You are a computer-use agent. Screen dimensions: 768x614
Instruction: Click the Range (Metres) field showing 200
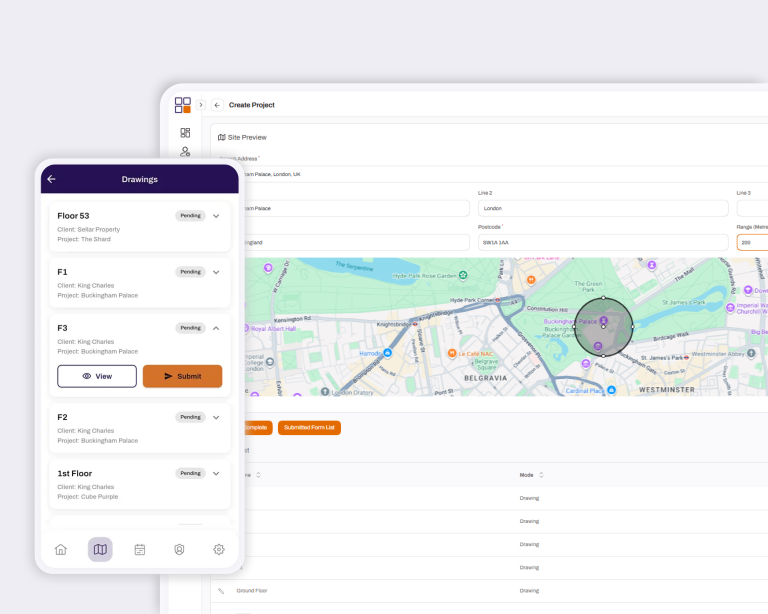click(x=752, y=242)
